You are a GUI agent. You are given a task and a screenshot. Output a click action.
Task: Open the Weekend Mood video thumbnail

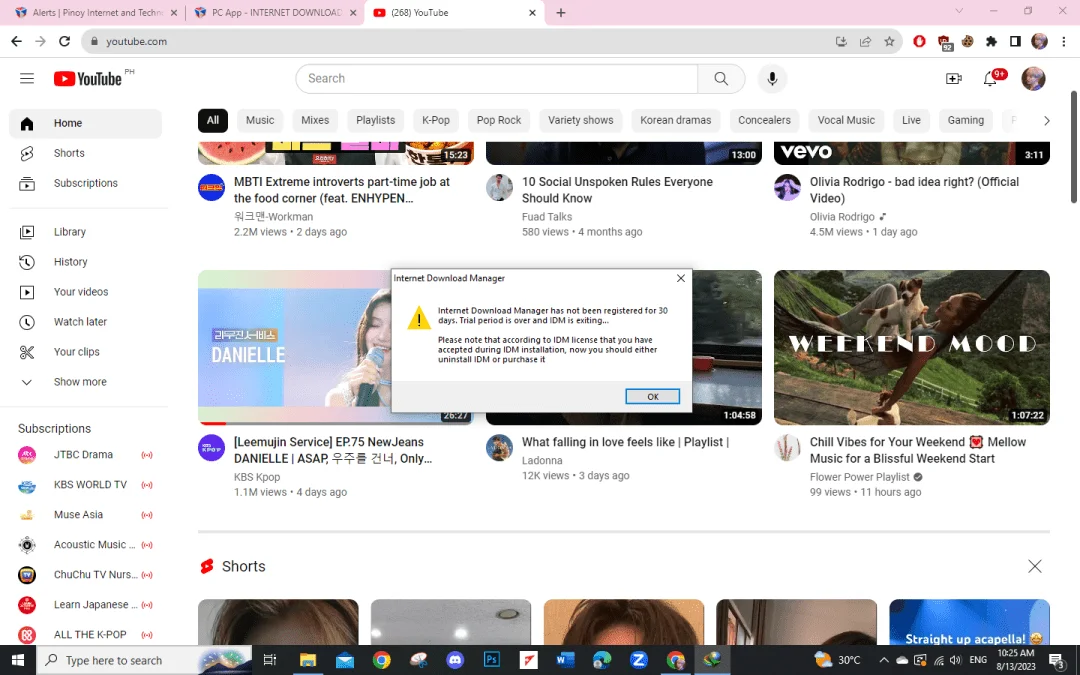click(x=911, y=347)
